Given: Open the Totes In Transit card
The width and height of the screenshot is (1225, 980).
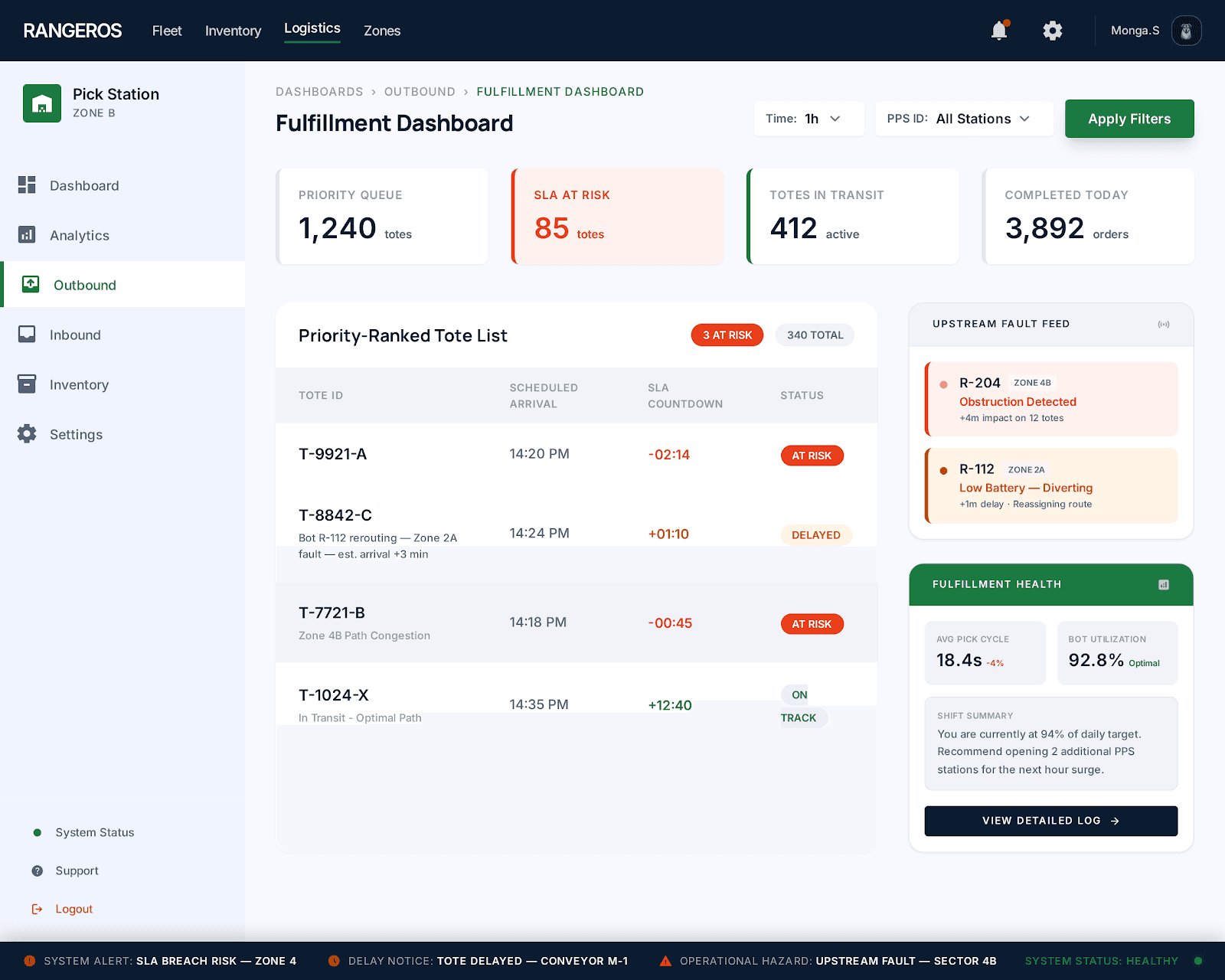Looking at the screenshot, I should click(x=853, y=217).
